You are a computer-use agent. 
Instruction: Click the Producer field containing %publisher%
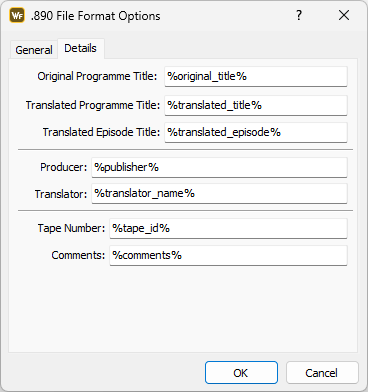219,167
